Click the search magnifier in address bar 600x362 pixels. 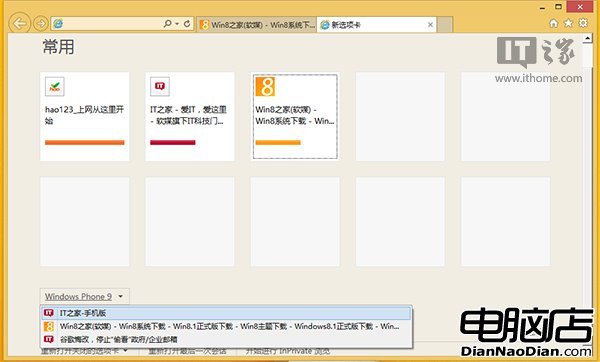[x=167, y=24]
